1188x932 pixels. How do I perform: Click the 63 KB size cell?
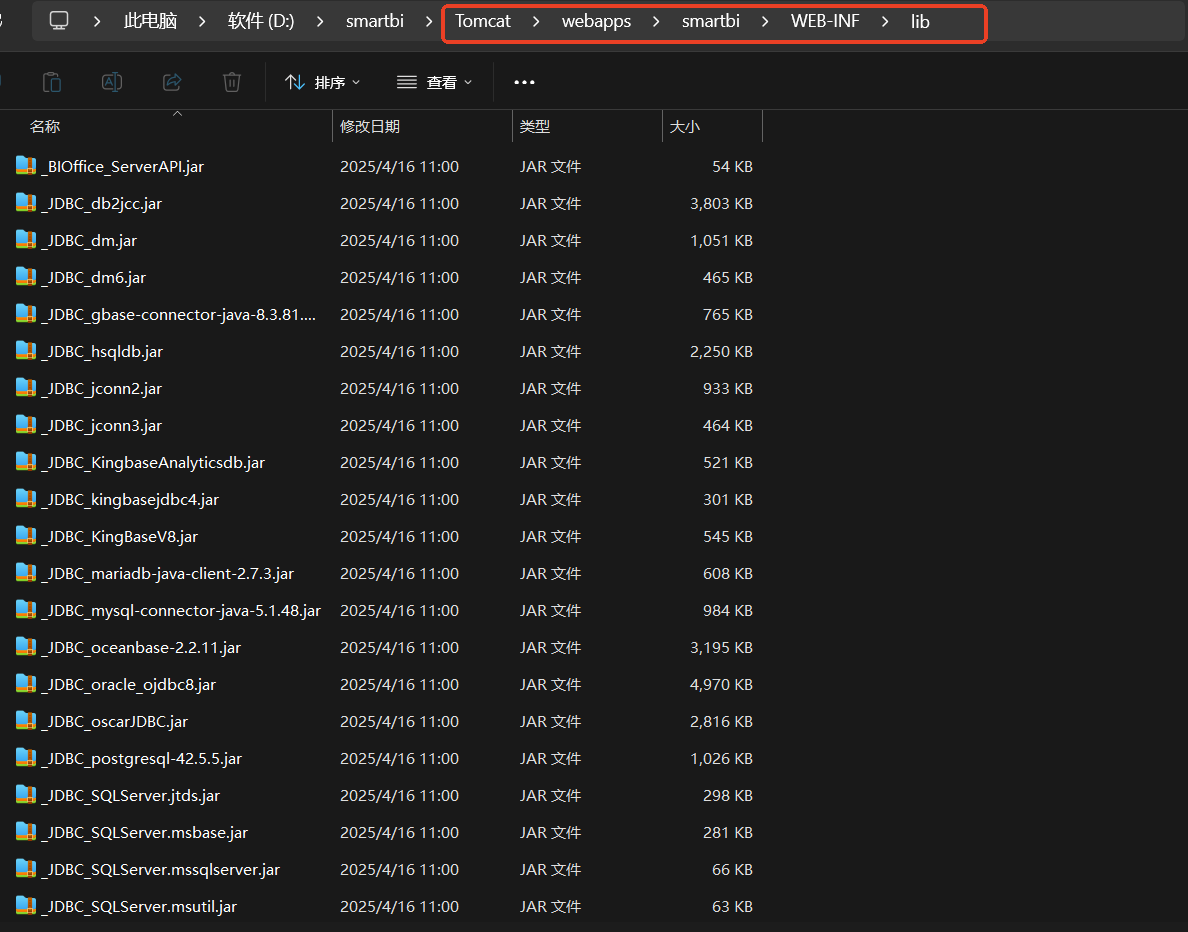click(733, 907)
